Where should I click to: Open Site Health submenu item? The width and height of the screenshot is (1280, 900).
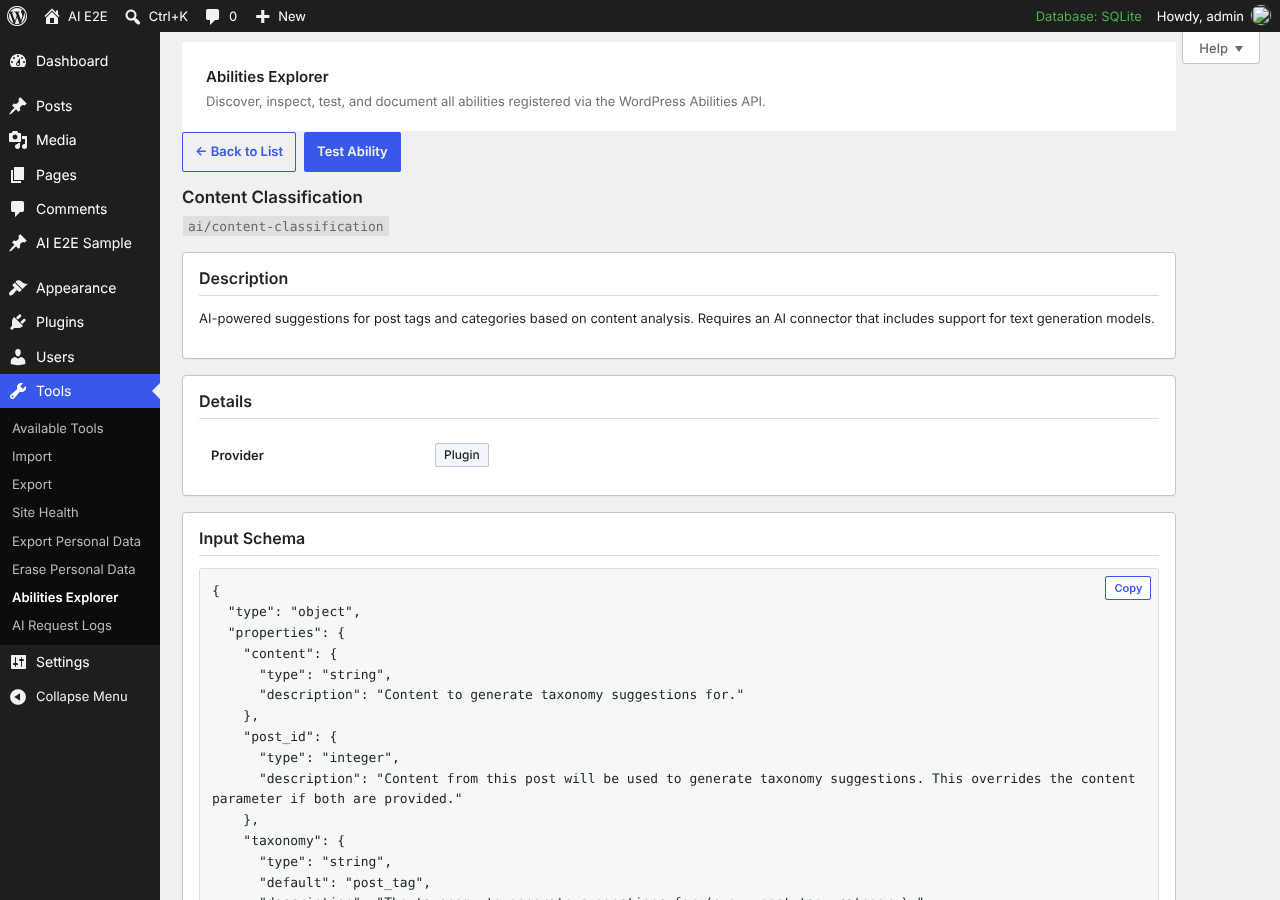pos(45,512)
